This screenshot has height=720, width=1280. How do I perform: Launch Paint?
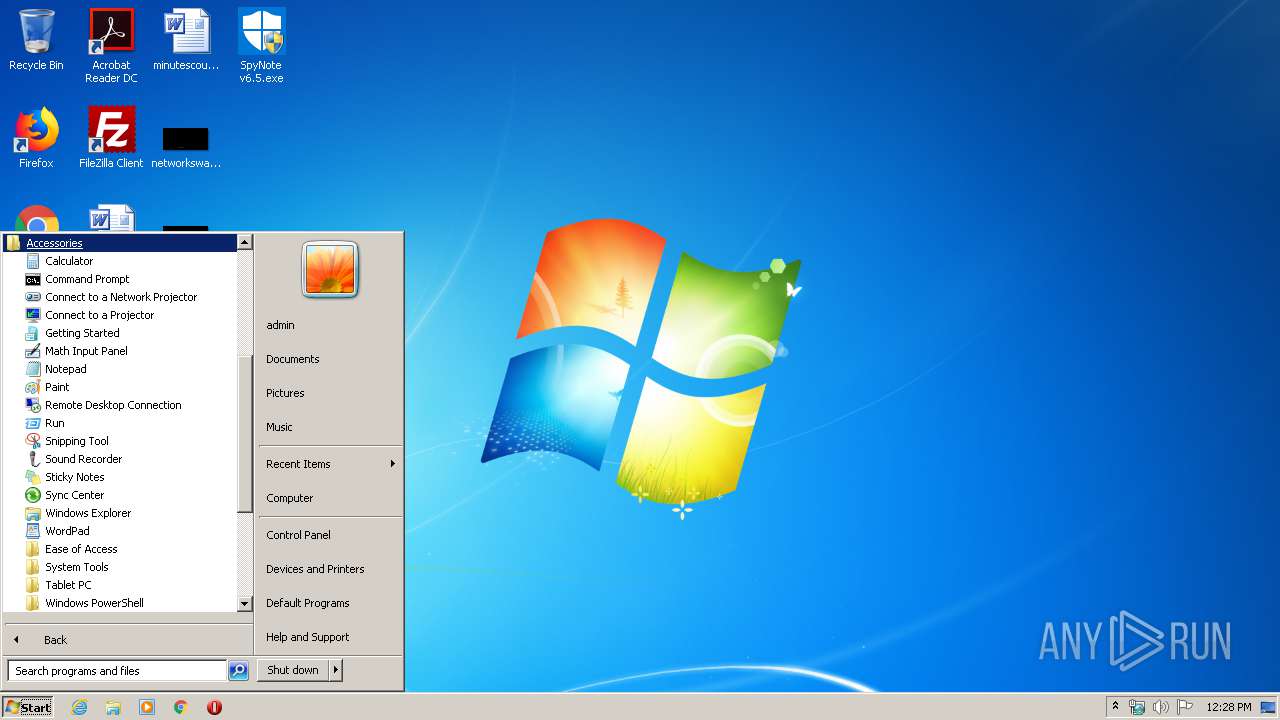[x=57, y=387]
